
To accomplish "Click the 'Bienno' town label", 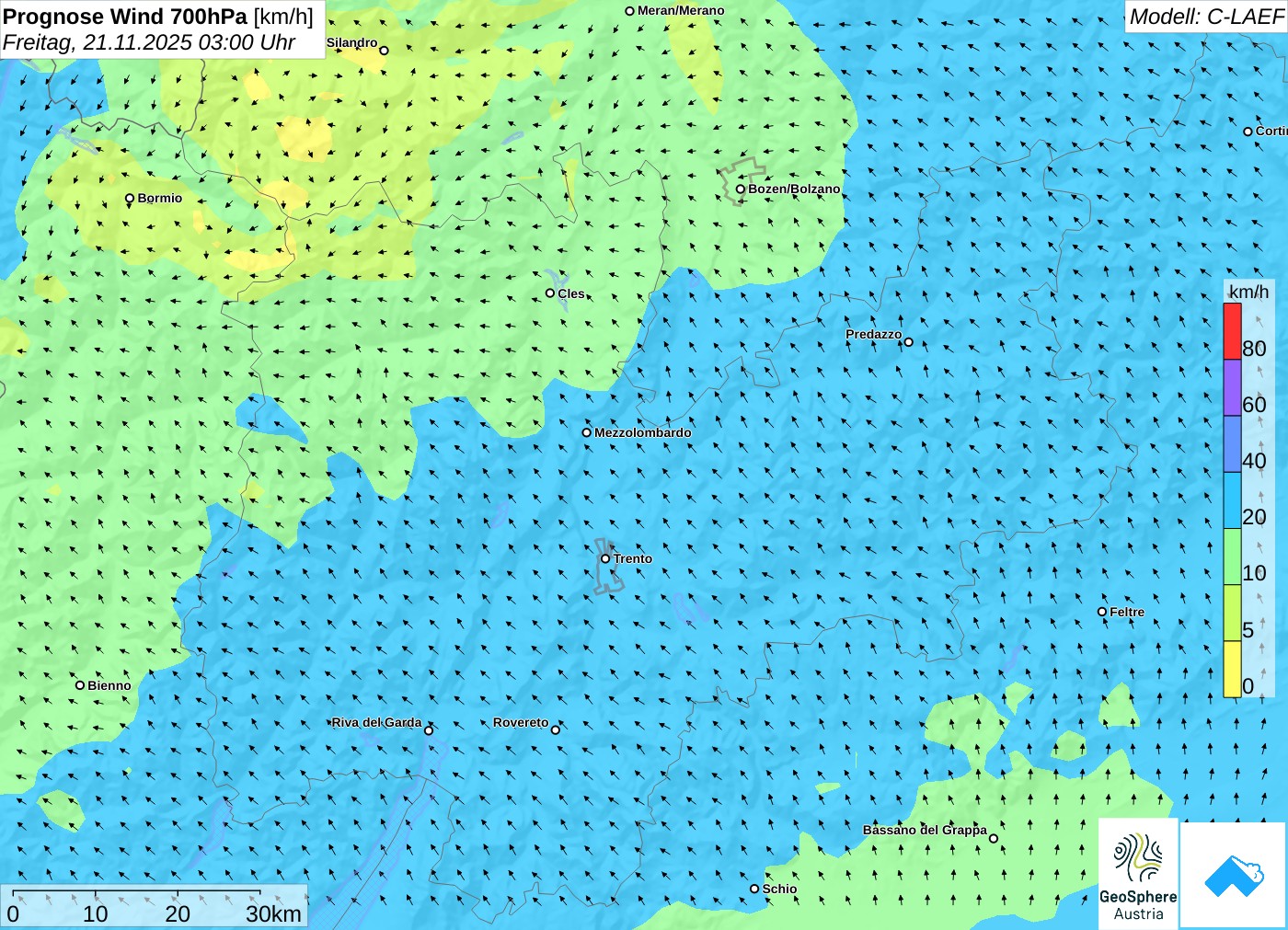I will pos(109,685).
